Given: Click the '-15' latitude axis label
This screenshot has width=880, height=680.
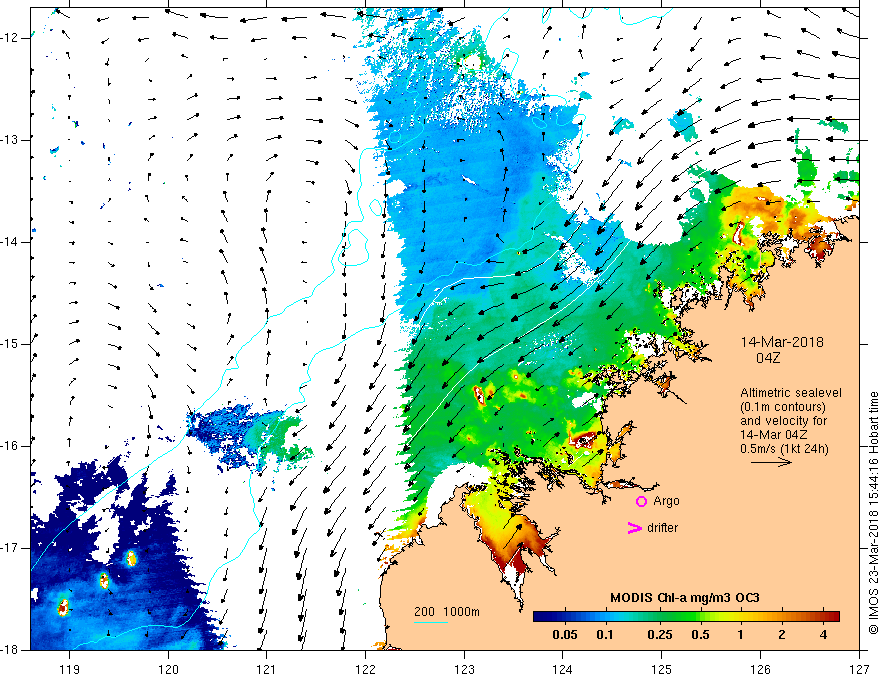Looking at the screenshot, I should click(11, 344).
